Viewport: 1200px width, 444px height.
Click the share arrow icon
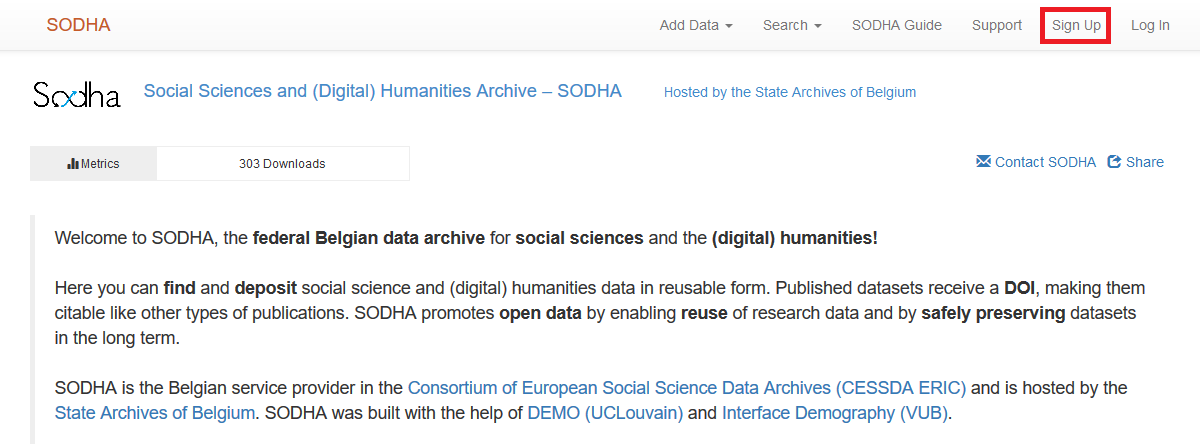pos(1114,162)
